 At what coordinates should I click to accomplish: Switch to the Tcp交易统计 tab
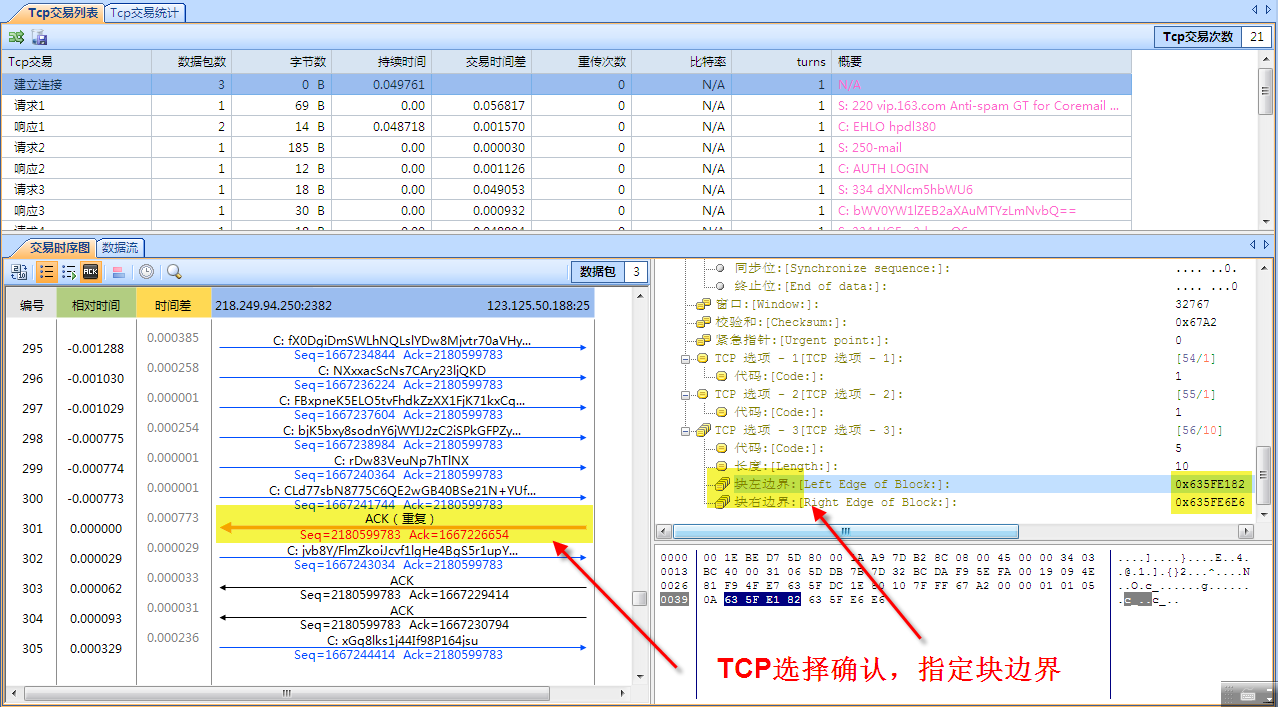146,13
